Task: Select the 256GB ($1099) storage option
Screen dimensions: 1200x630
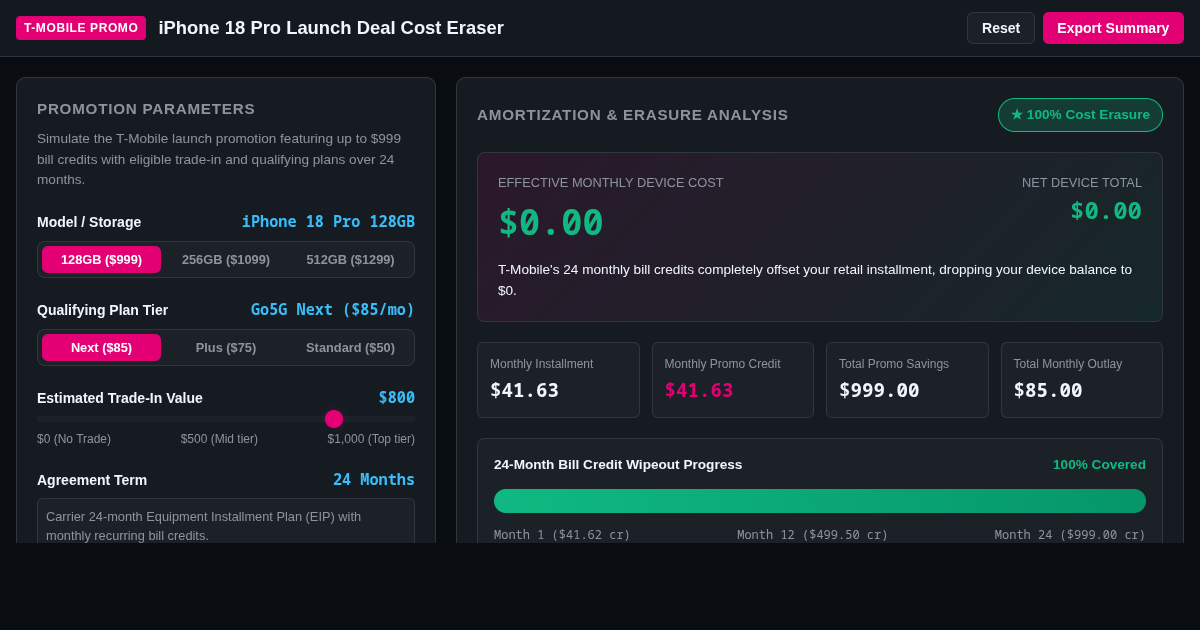Action: tap(226, 260)
